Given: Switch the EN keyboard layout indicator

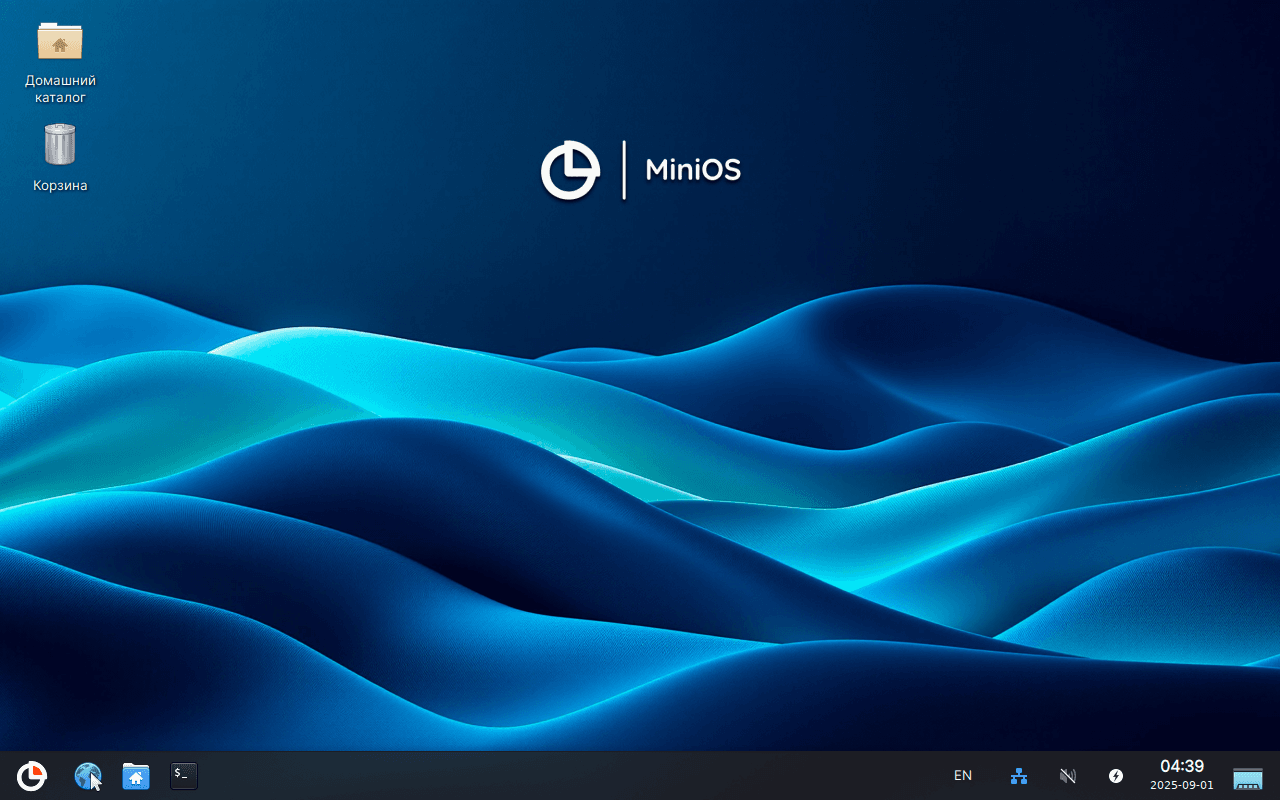Looking at the screenshot, I should coord(963,776).
